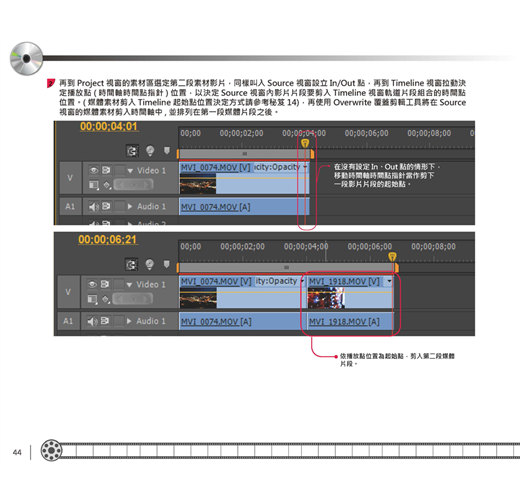Viewport: 520px width, 500px height.
Task: Click the MVI_1918.MOV [A] audio clip
Action: point(350,322)
